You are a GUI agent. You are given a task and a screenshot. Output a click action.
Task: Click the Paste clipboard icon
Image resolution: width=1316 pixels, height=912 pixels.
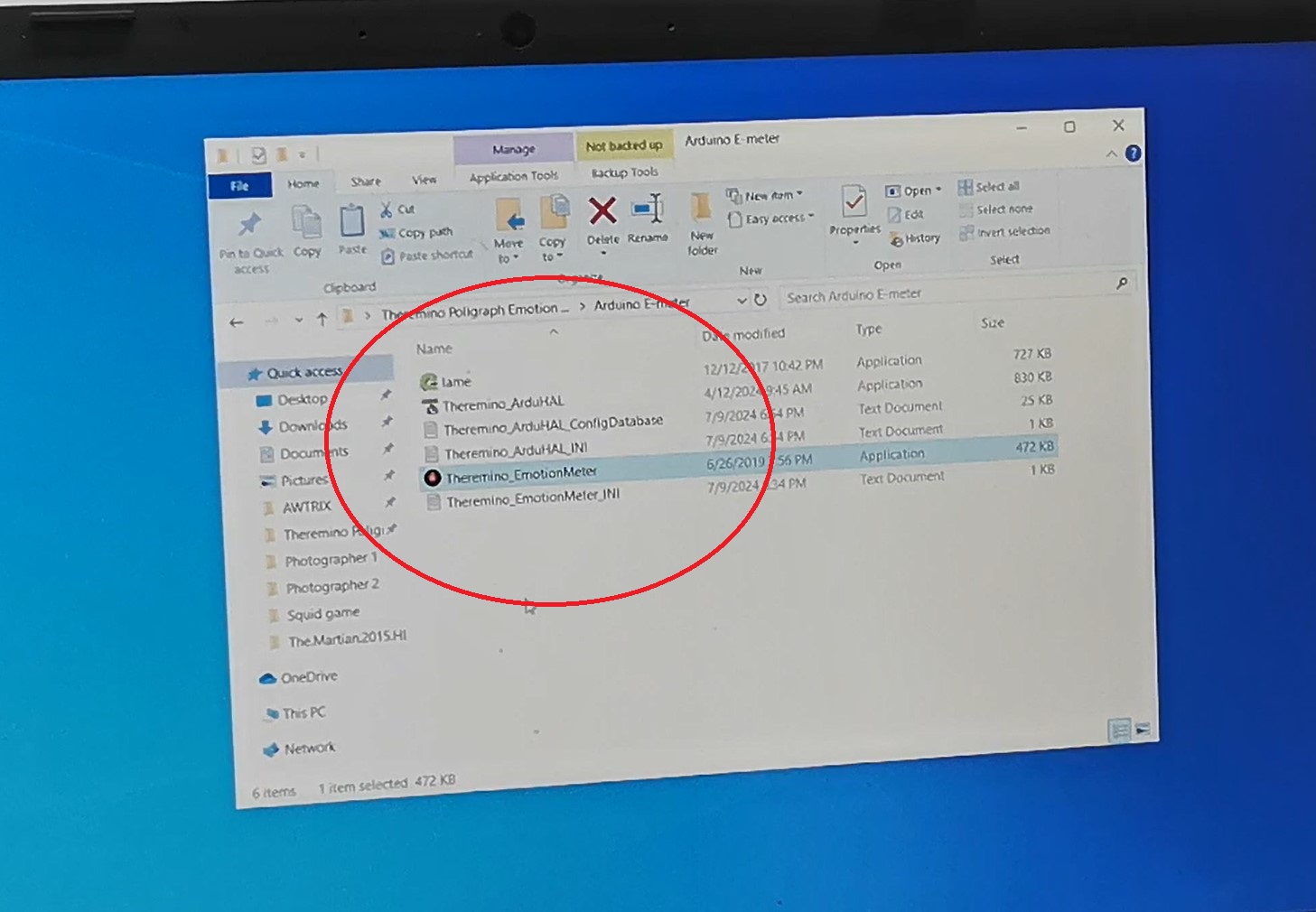[351, 222]
